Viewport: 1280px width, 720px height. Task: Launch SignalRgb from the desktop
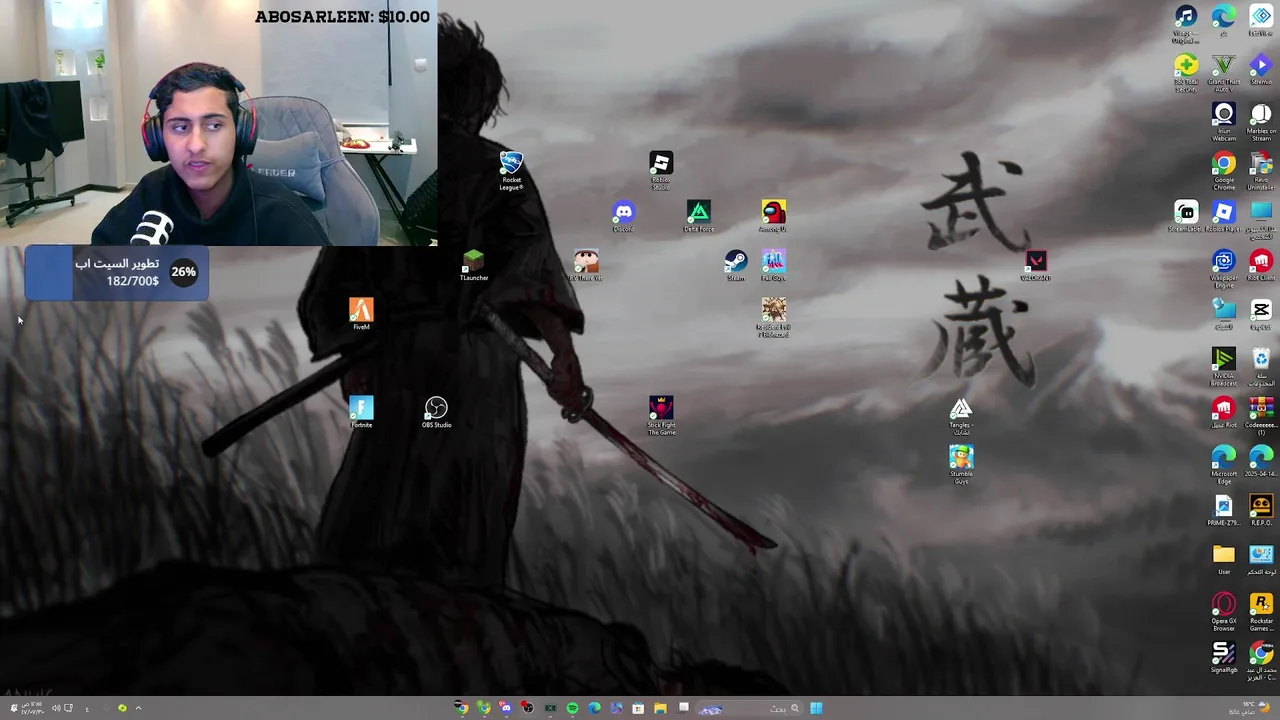pyautogui.click(x=1224, y=656)
